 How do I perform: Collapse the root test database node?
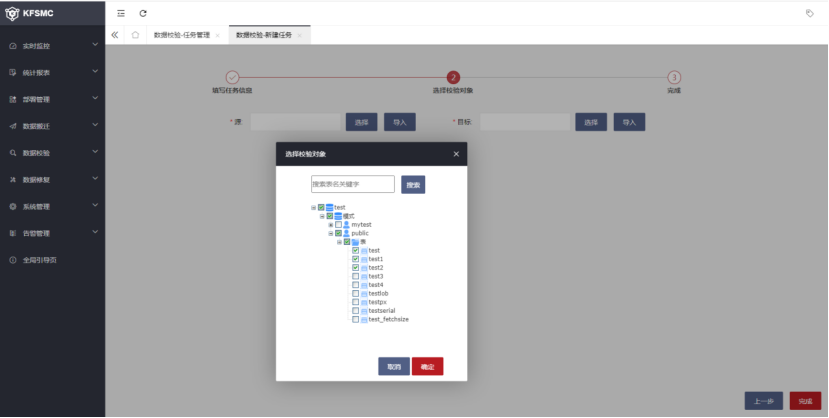coord(314,208)
